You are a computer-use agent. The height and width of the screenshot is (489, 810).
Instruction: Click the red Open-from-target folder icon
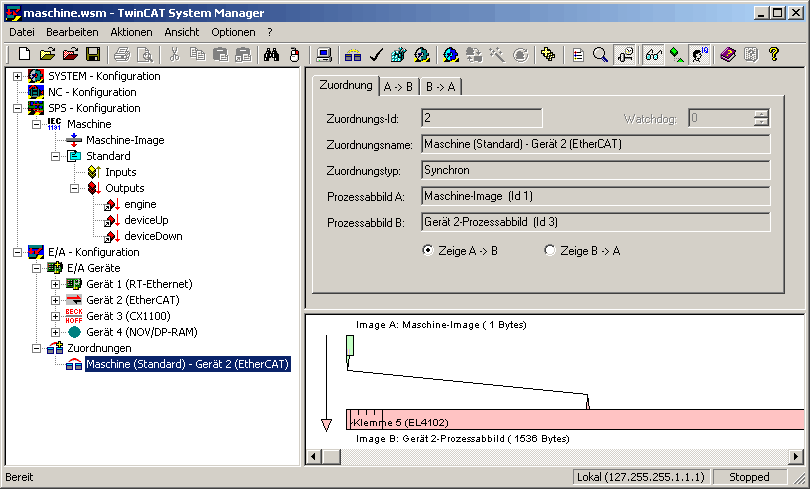tap(70, 54)
